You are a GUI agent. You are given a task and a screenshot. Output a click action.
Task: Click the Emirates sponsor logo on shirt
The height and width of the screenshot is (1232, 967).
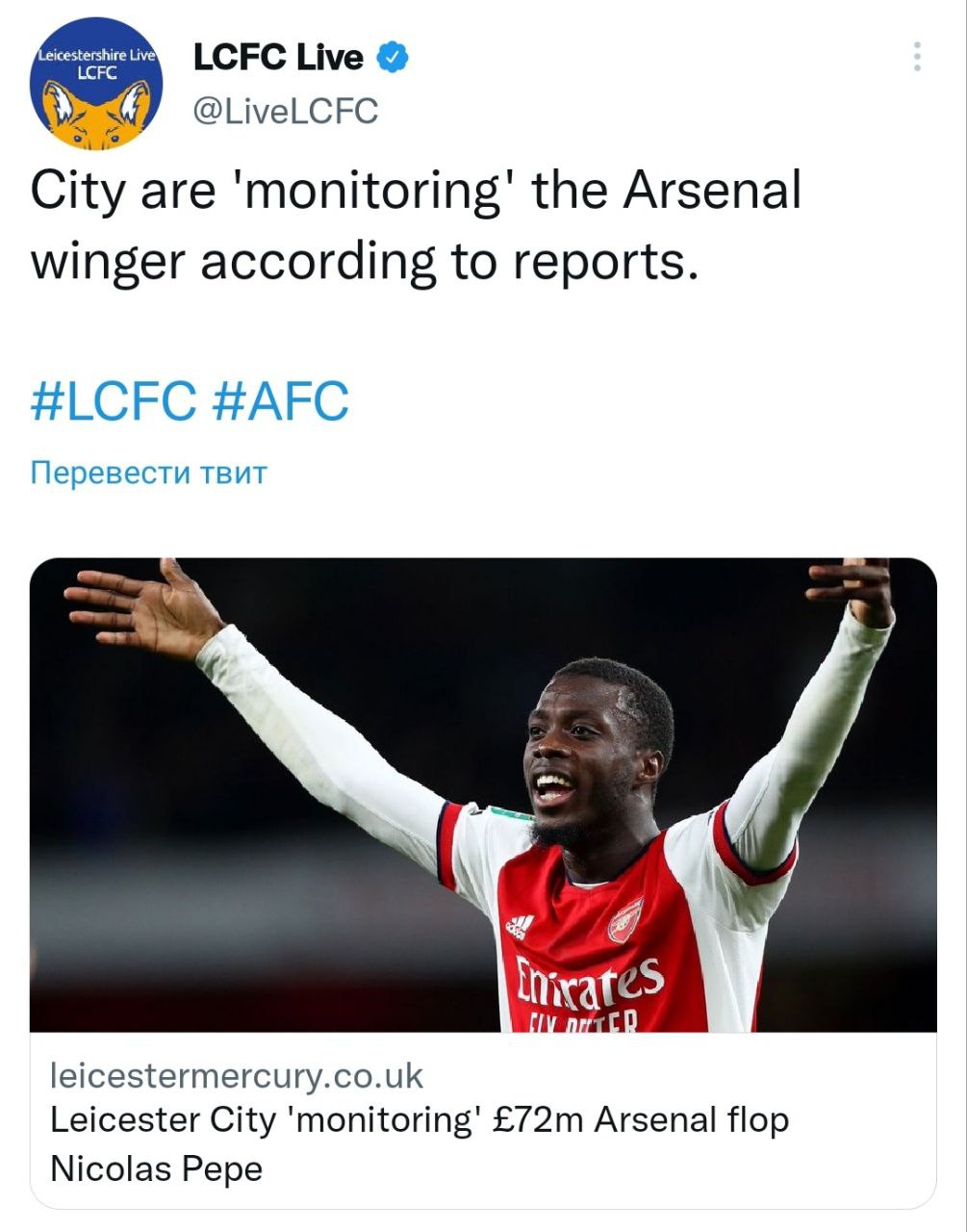(x=589, y=982)
